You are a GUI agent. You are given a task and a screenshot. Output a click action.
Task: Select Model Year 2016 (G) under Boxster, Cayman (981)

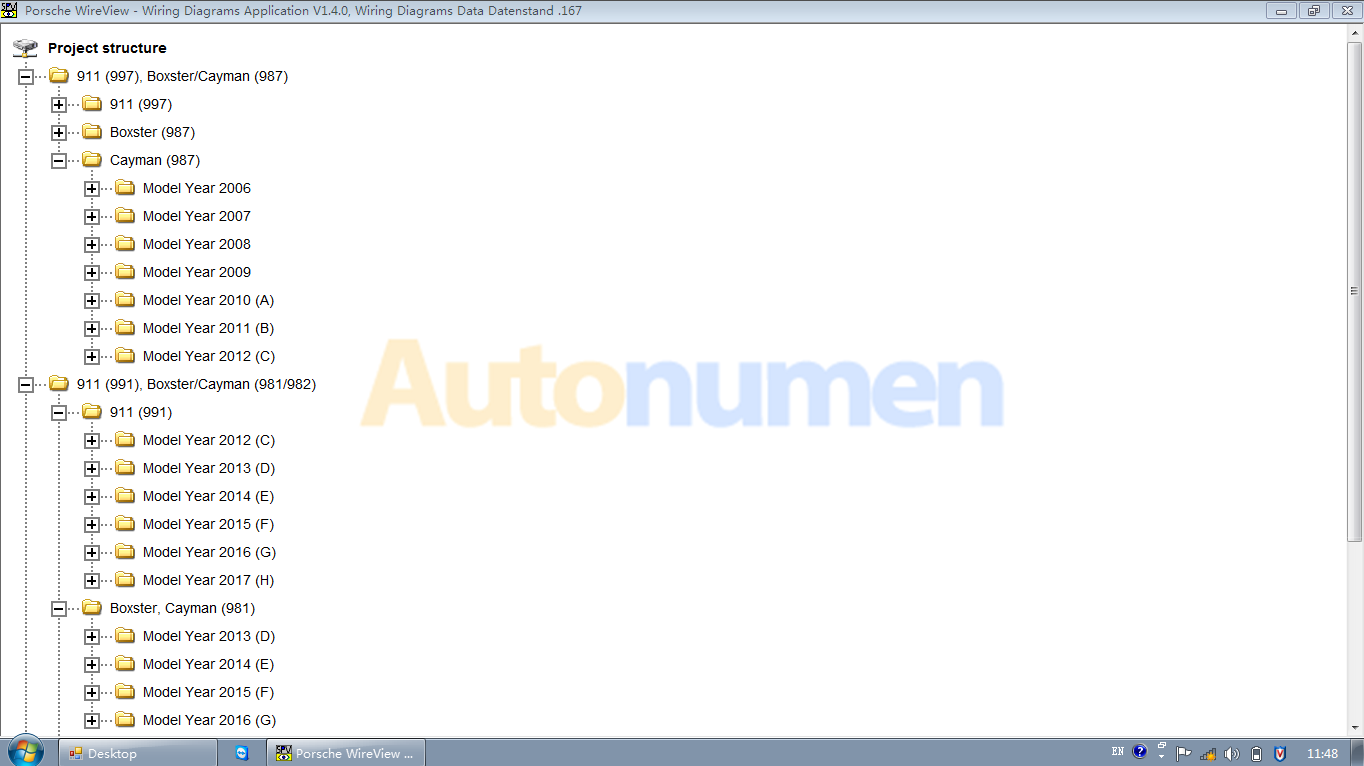coord(209,720)
